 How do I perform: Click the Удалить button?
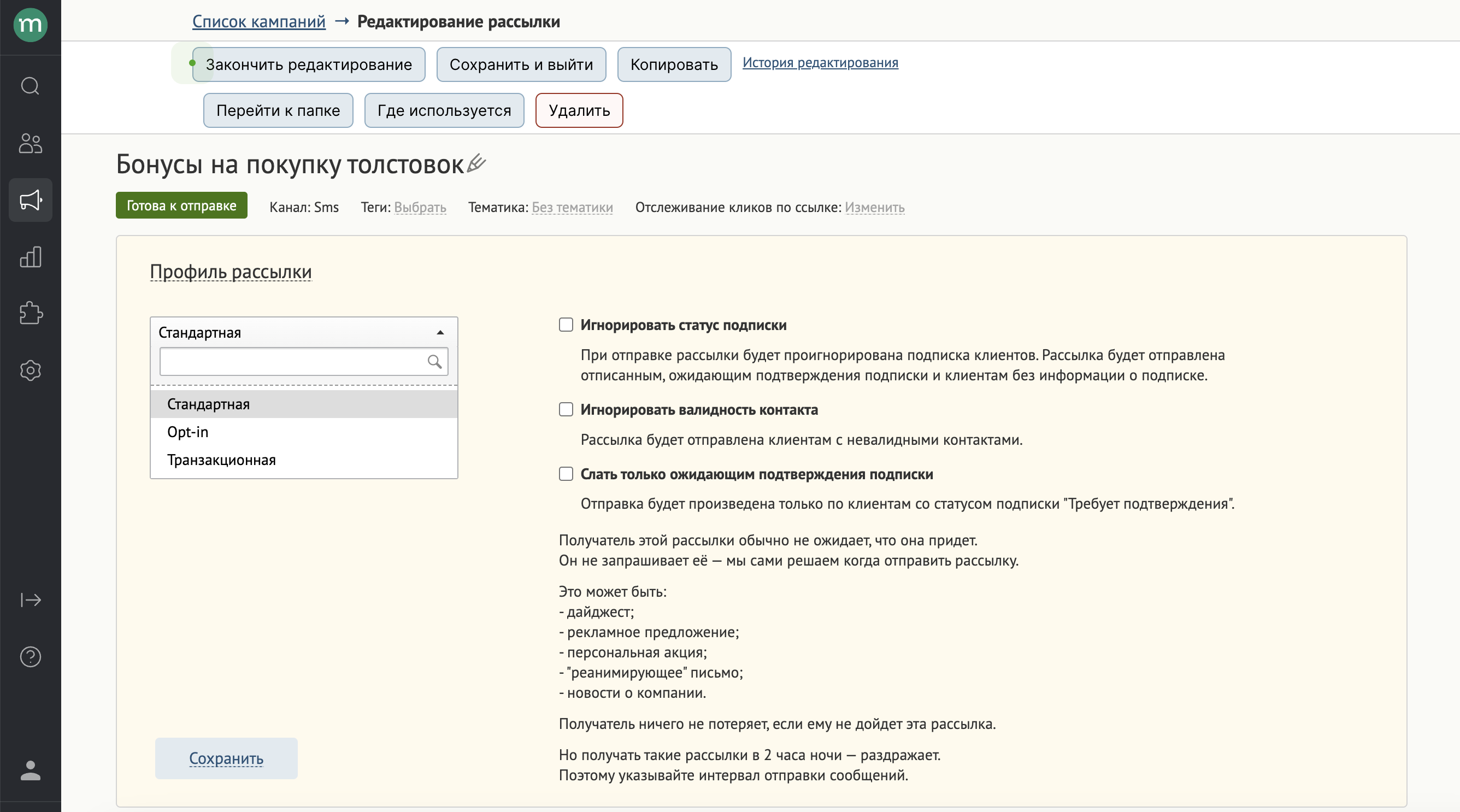[579, 110]
